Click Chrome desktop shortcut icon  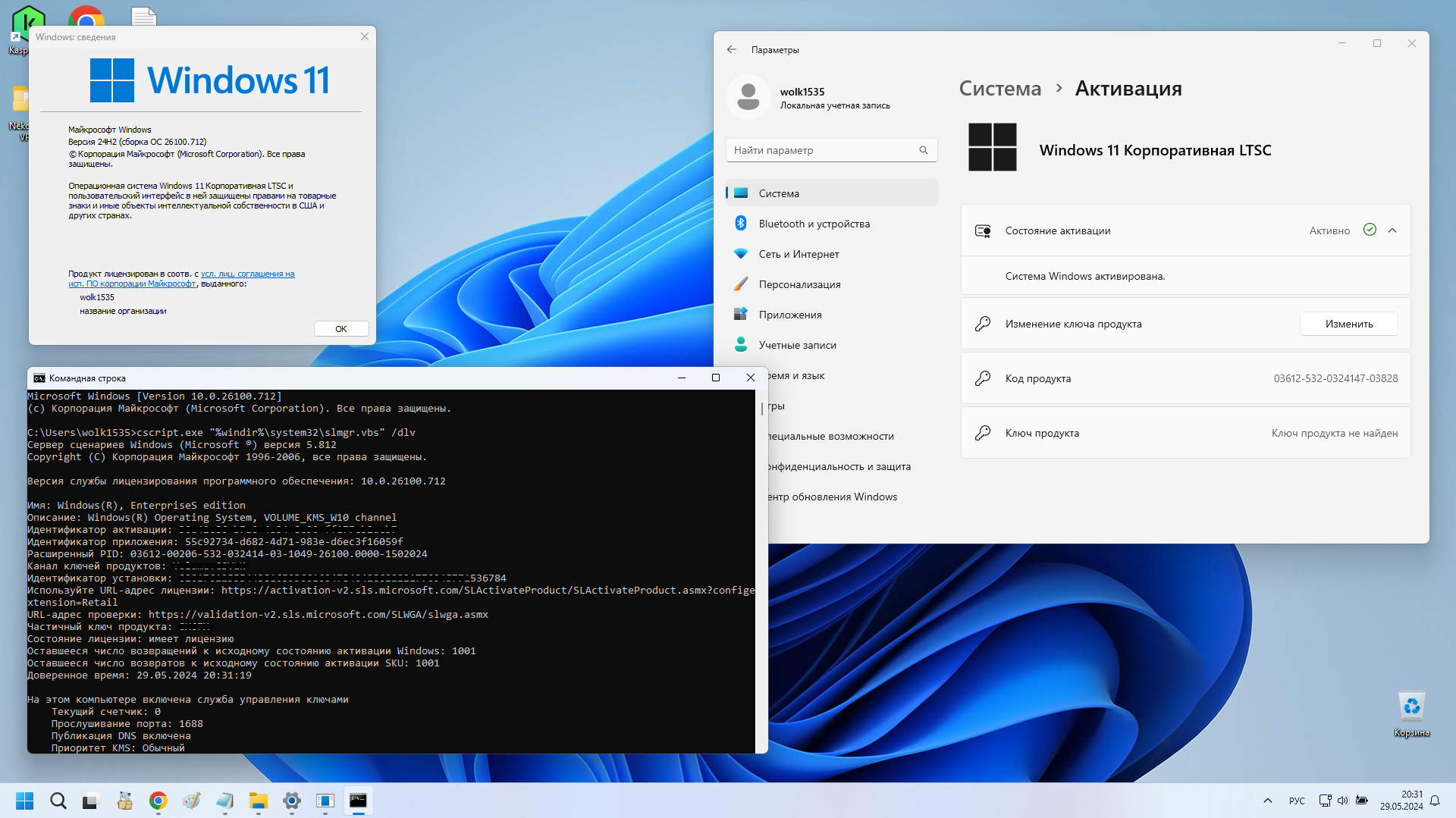[x=86, y=15]
